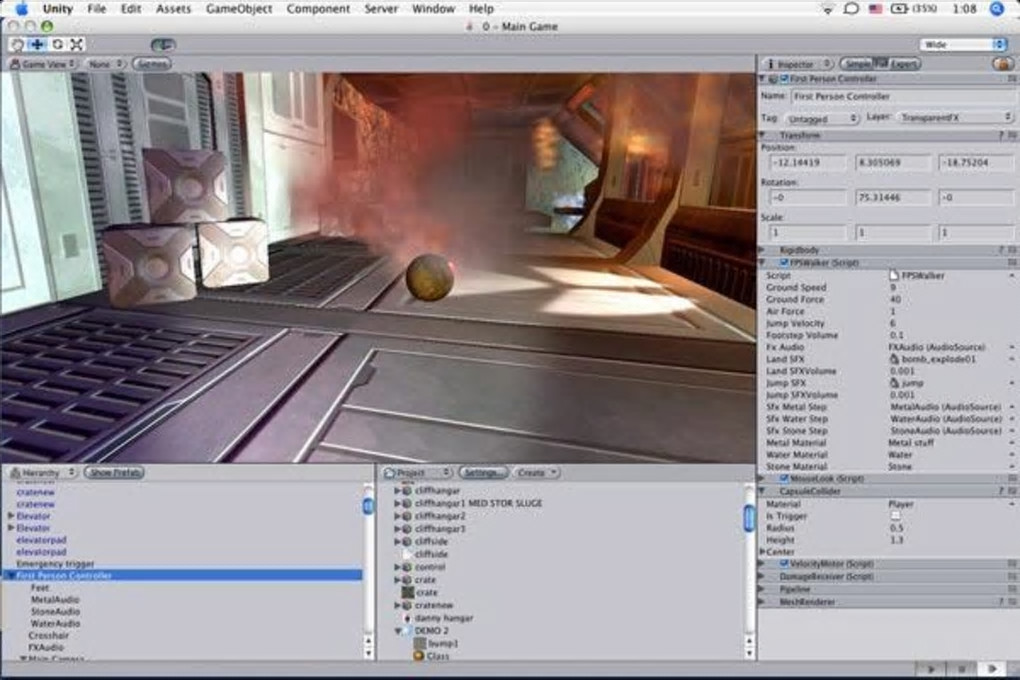Click the crate texture asset icon
The height and width of the screenshot is (680, 1020).
(x=407, y=592)
